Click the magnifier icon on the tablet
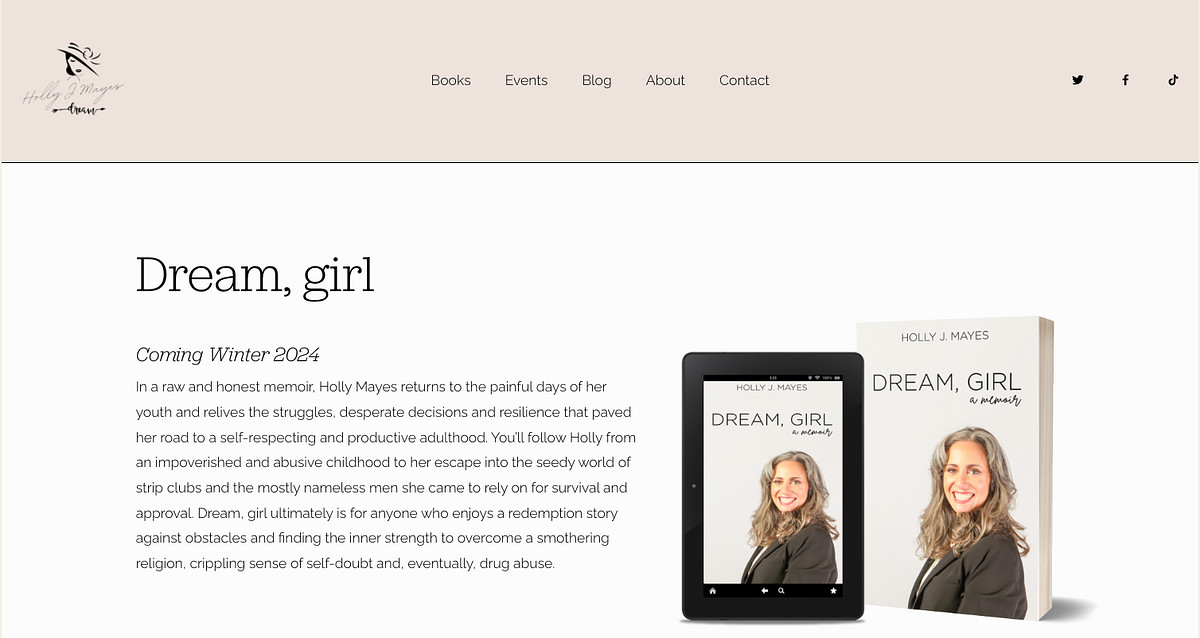Viewport: 1200px width, 638px height. (x=781, y=591)
